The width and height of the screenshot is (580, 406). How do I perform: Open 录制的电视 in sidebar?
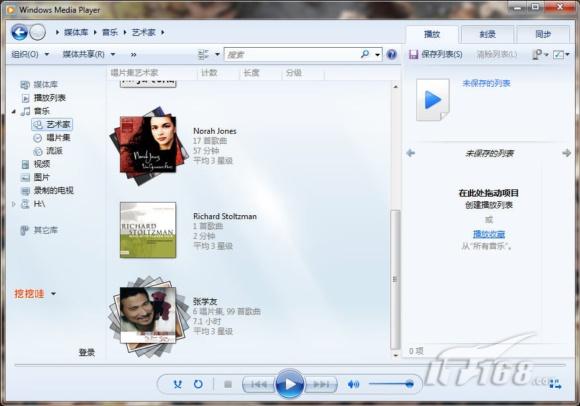(54, 190)
